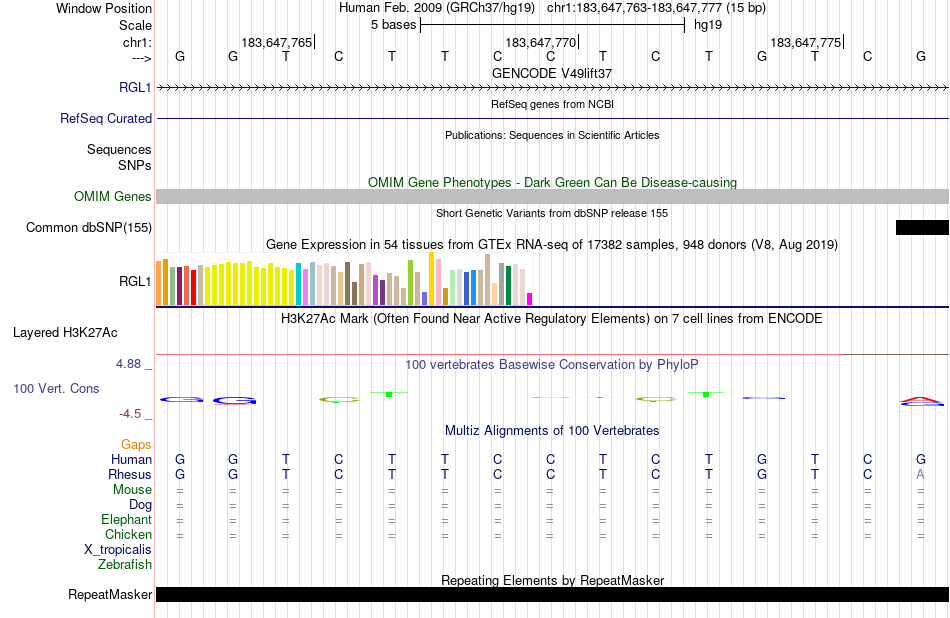Click the 183,647,770 coordinate marker
The height and width of the screenshot is (618, 950).
(x=541, y=42)
